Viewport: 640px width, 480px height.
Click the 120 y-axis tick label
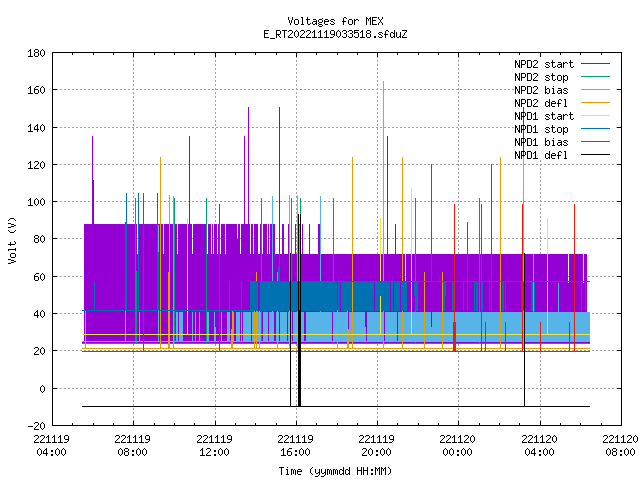tap(36, 164)
